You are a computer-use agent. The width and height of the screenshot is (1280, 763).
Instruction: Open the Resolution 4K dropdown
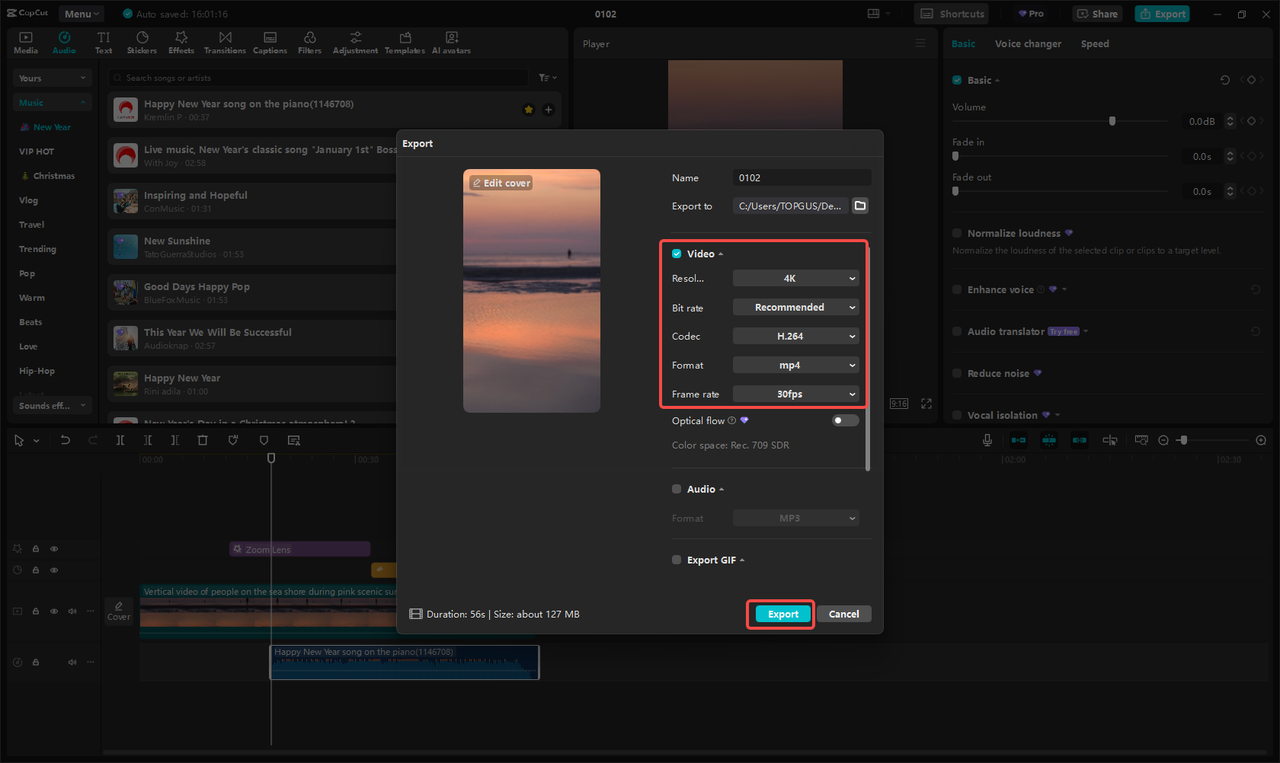pyautogui.click(x=796, y=278)
